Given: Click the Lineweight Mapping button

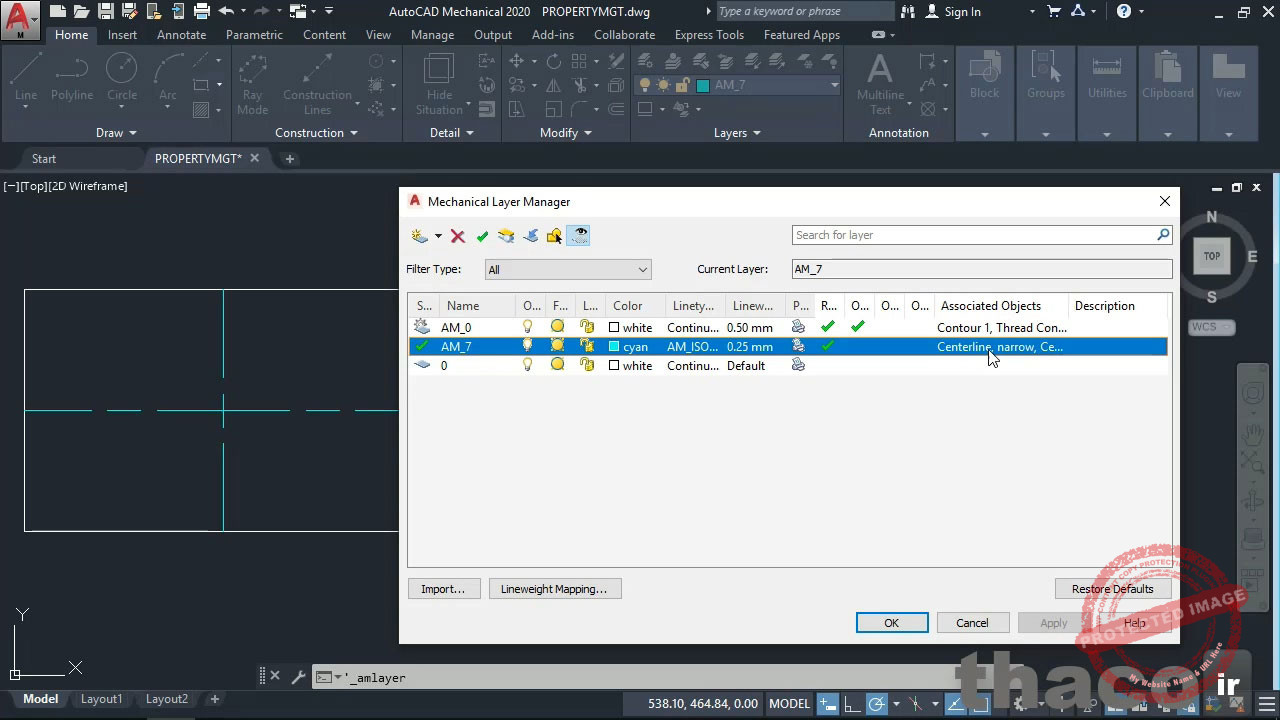Looking at the screenshot, I should click(554, 589).
